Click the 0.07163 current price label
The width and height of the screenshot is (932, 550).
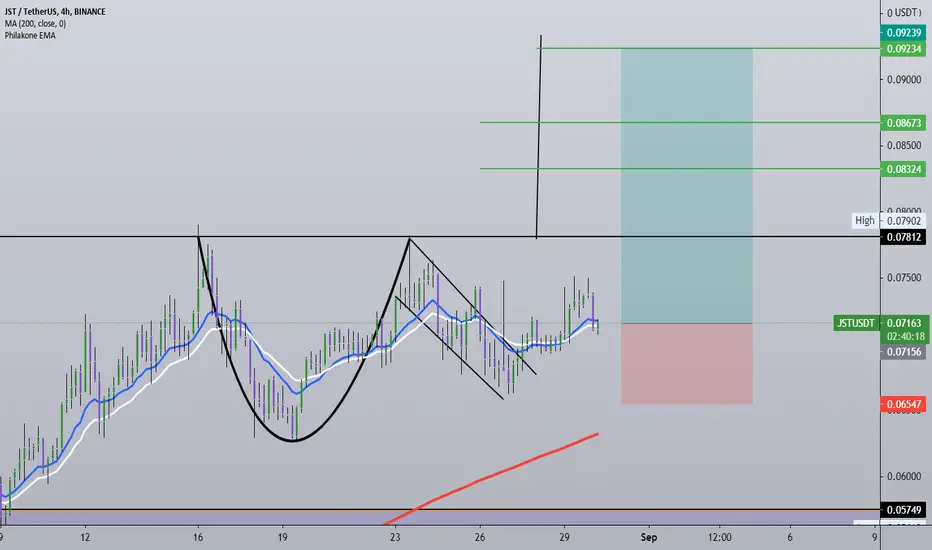click(903, 323)
